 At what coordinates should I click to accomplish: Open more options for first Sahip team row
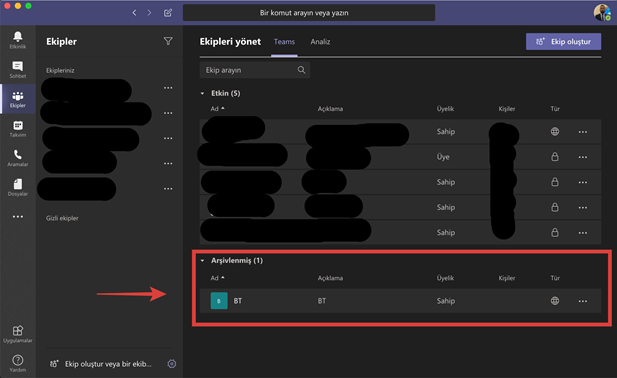pyautogui.click(x=583, y=132)
